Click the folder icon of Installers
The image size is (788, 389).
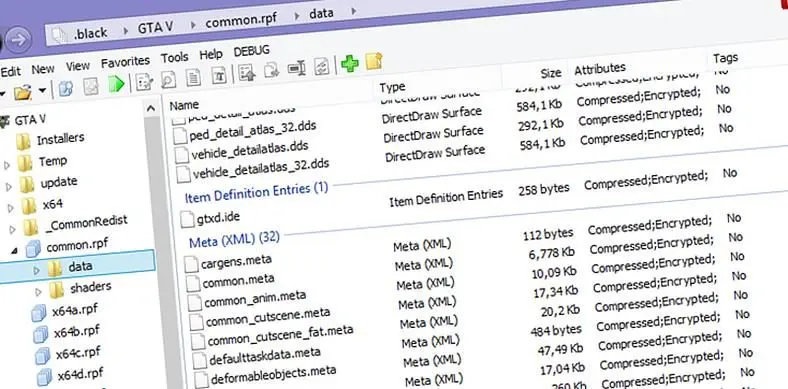click(24, 142)
